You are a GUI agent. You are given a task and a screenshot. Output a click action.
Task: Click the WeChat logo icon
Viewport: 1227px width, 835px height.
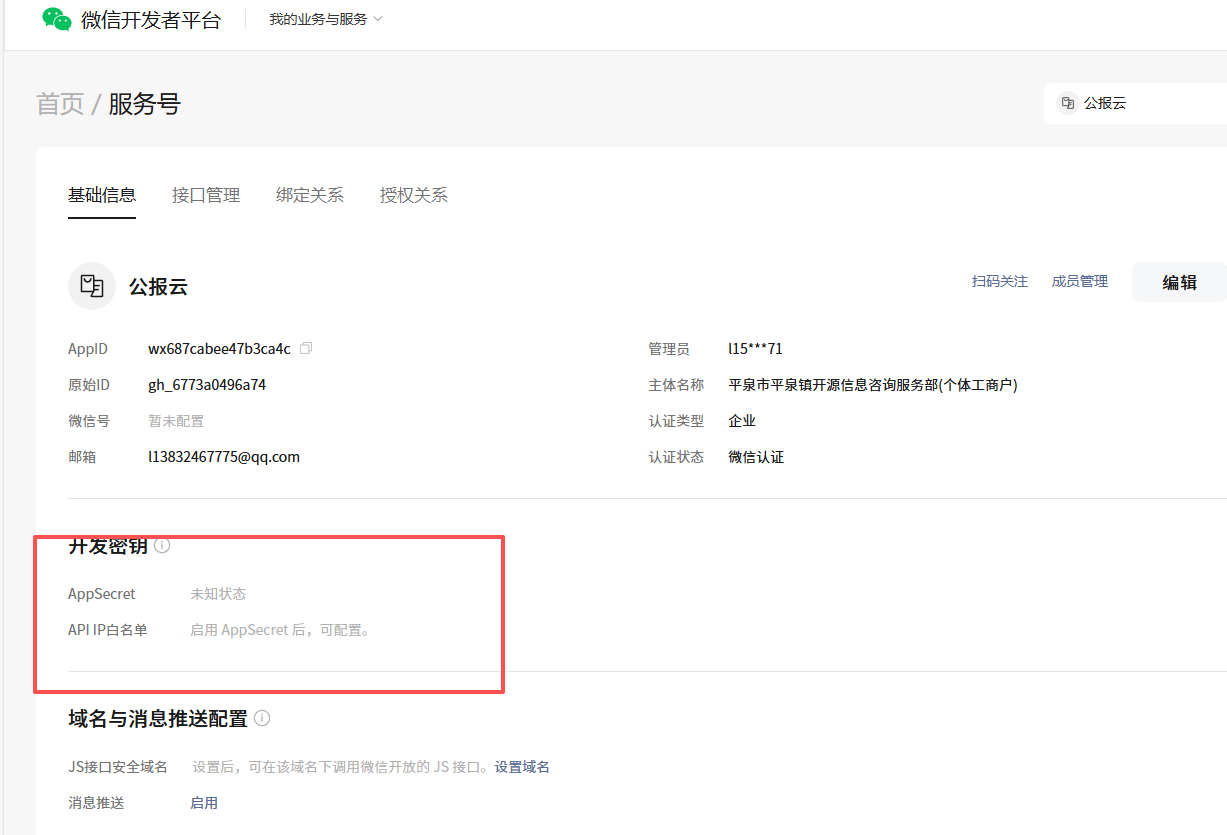[x=57, y=19]
